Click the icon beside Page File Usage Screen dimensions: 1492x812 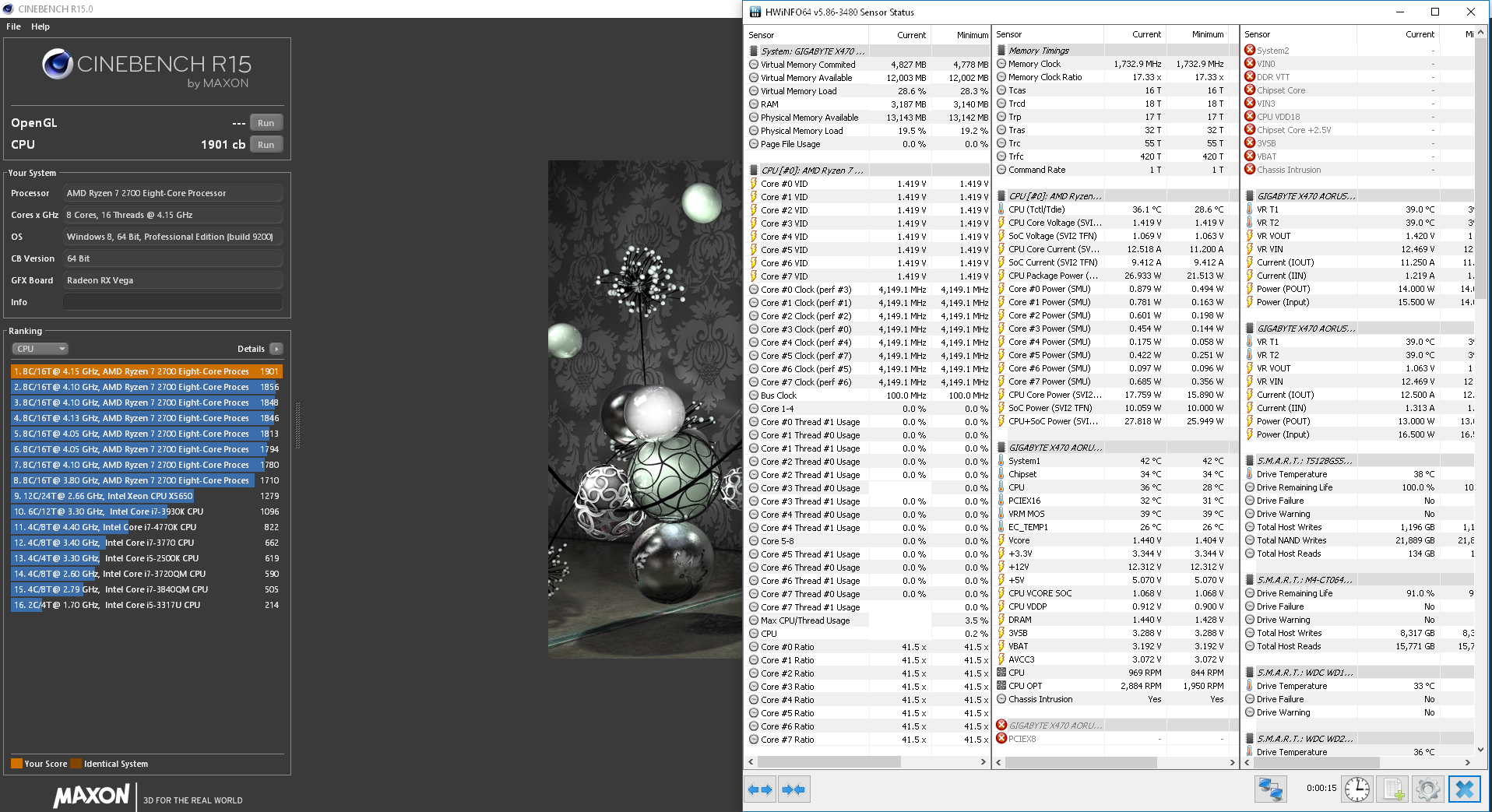(x=754, y=144)
